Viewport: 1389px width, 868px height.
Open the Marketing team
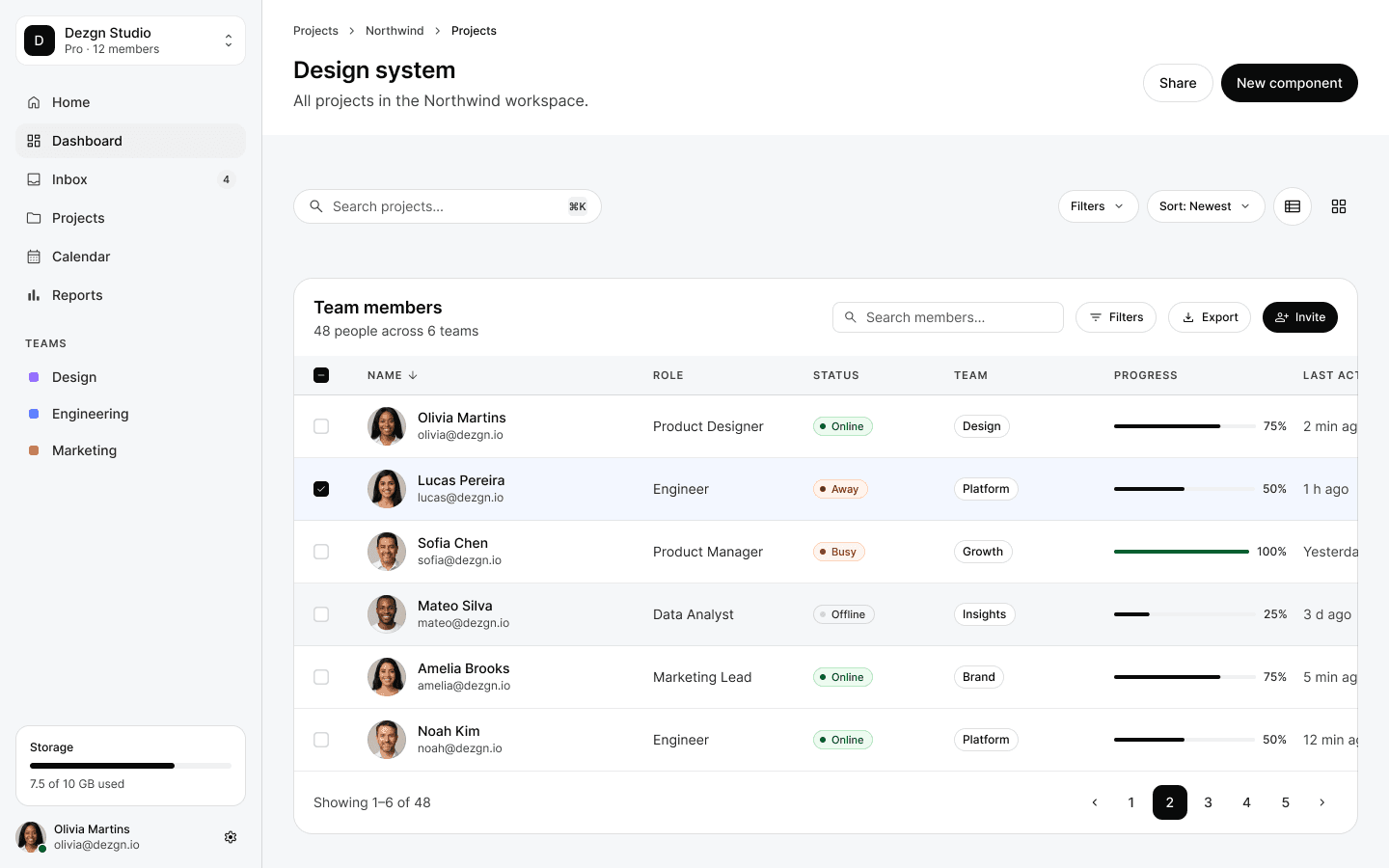[x=131, y=450]
